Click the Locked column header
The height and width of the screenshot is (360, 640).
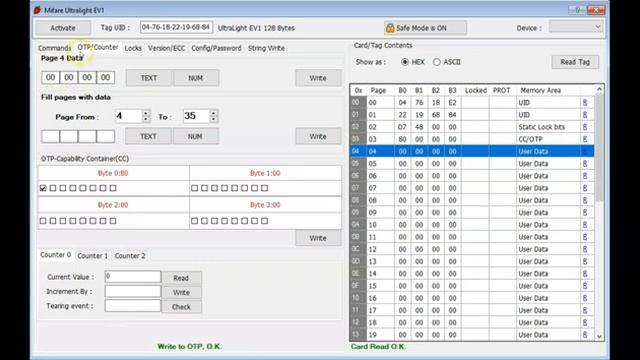[476, 90]
